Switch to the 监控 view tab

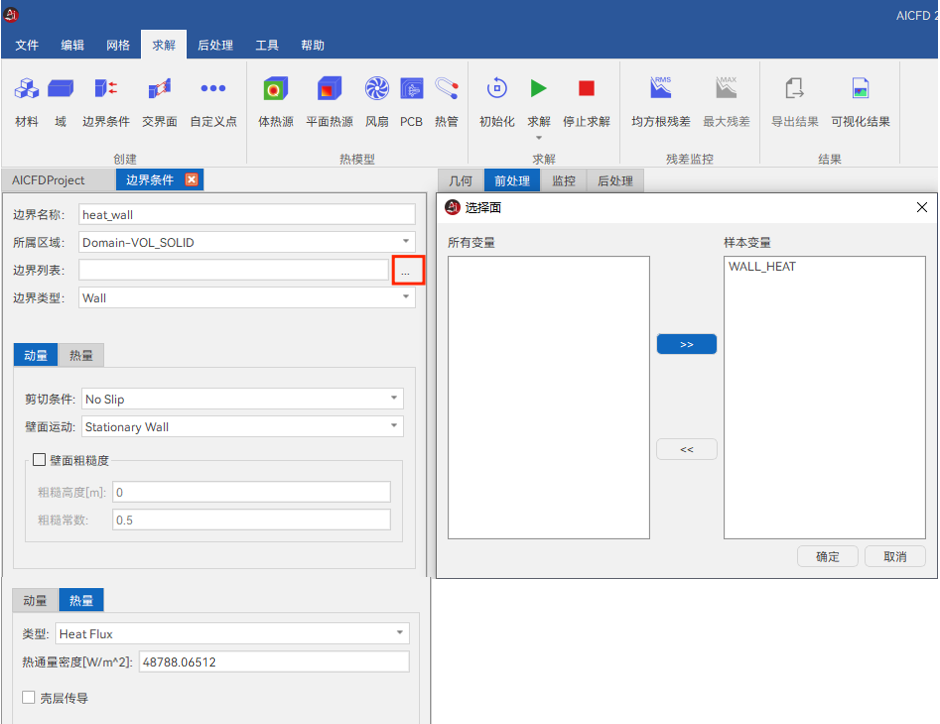pyautogui.click(x=564, y=181)
